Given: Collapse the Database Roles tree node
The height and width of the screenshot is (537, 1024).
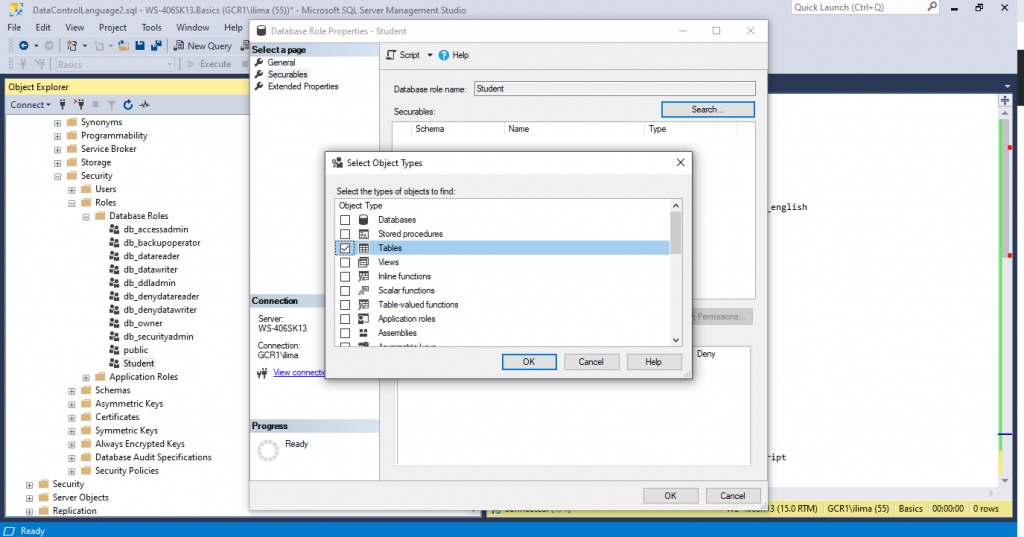Looking at the screenshot, I should click(86, 216).
